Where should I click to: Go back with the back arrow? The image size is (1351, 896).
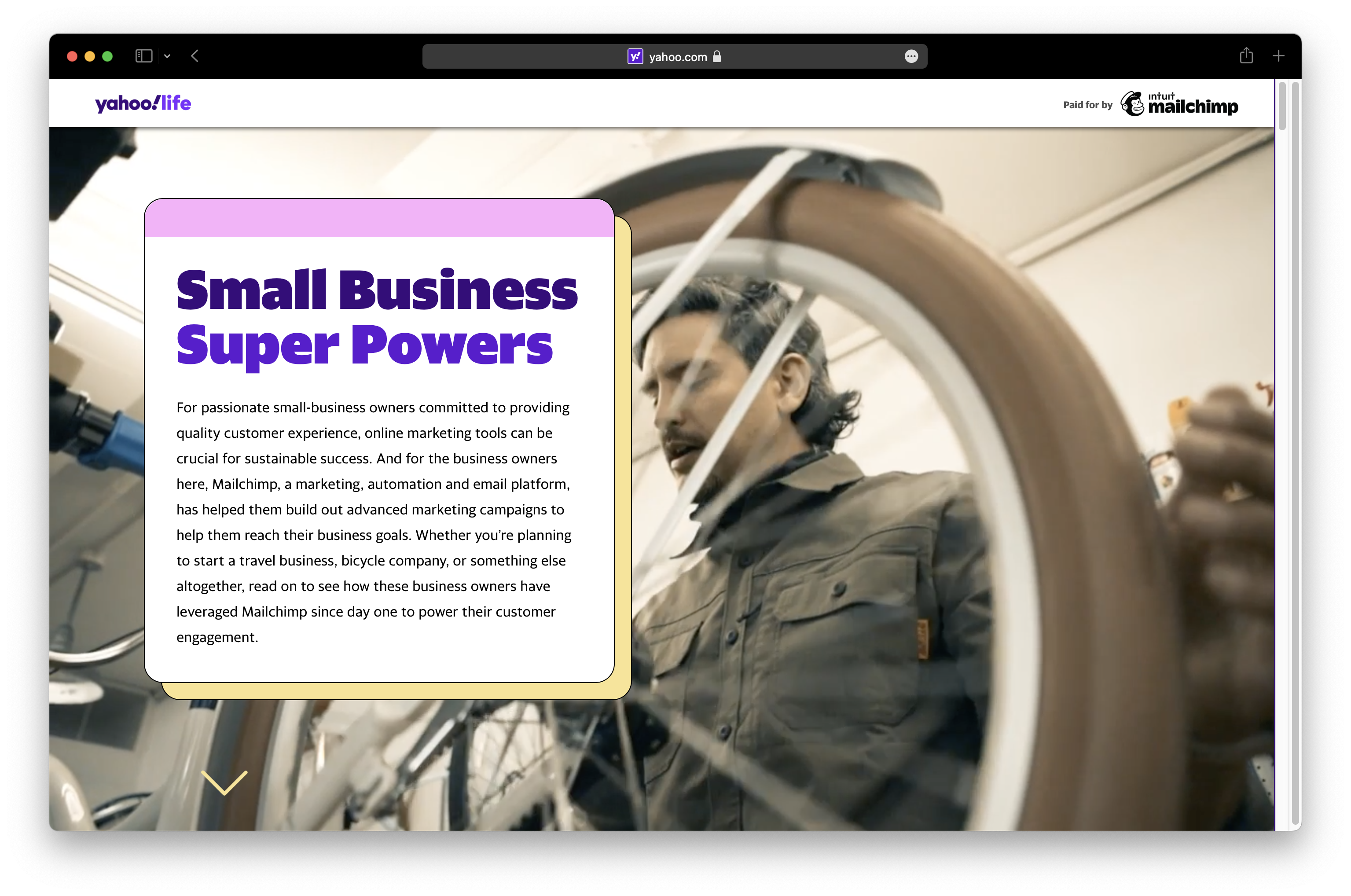195,56
